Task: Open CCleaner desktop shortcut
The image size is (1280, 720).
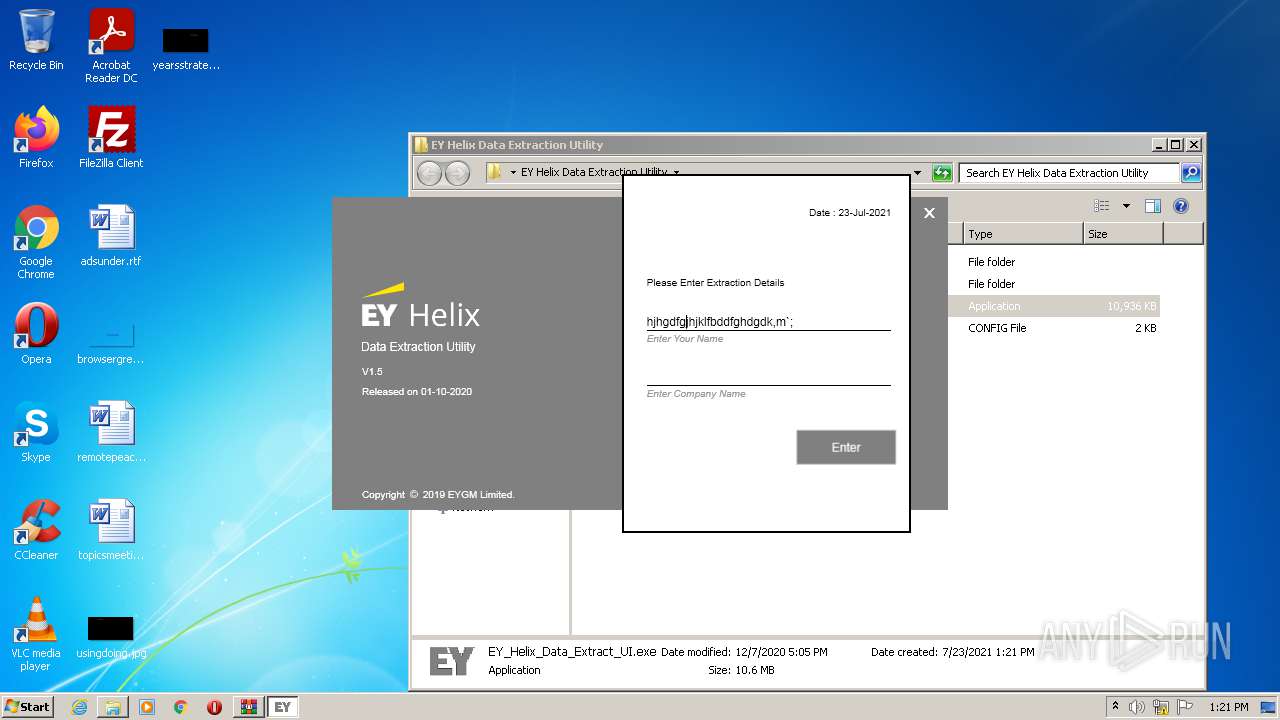Action: pyautogui.click(x=36, y=530)
